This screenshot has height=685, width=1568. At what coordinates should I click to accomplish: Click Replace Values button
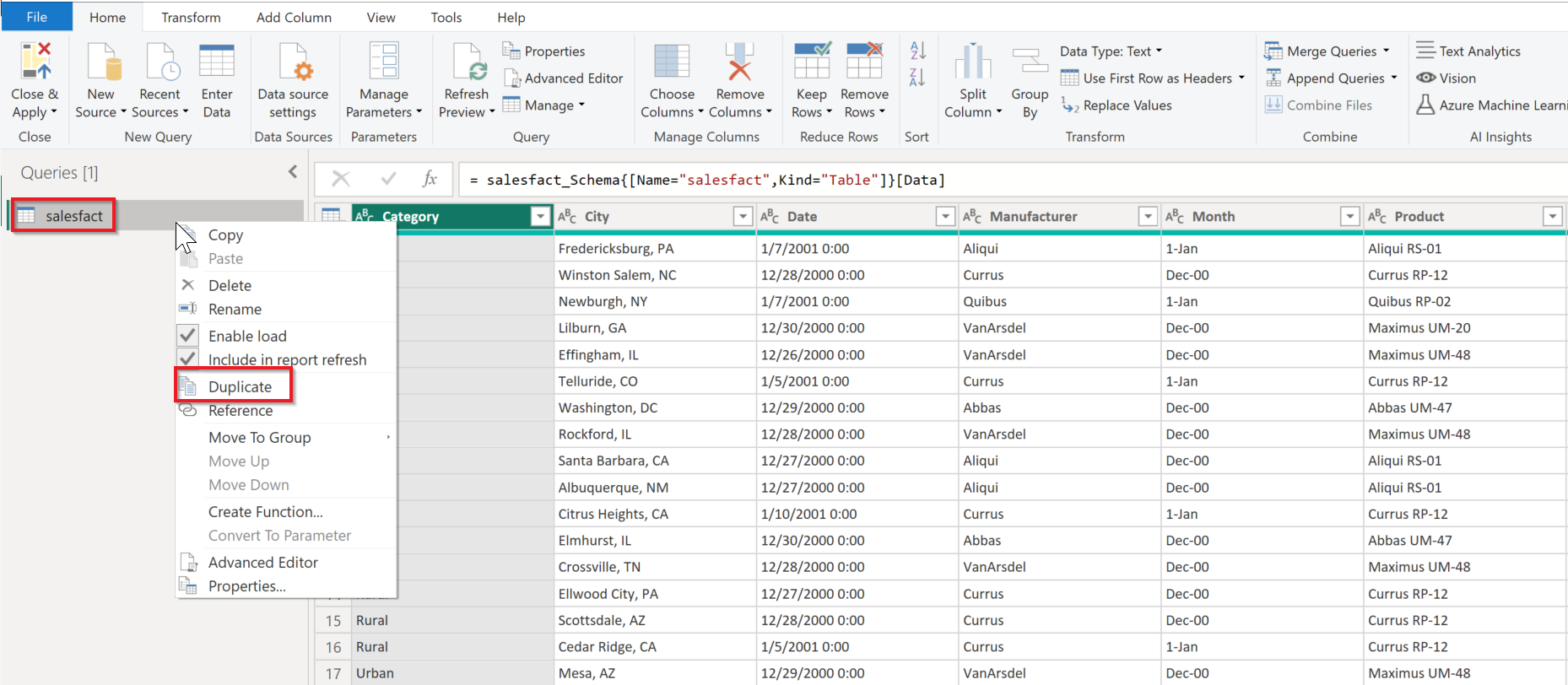point(1127,105)
